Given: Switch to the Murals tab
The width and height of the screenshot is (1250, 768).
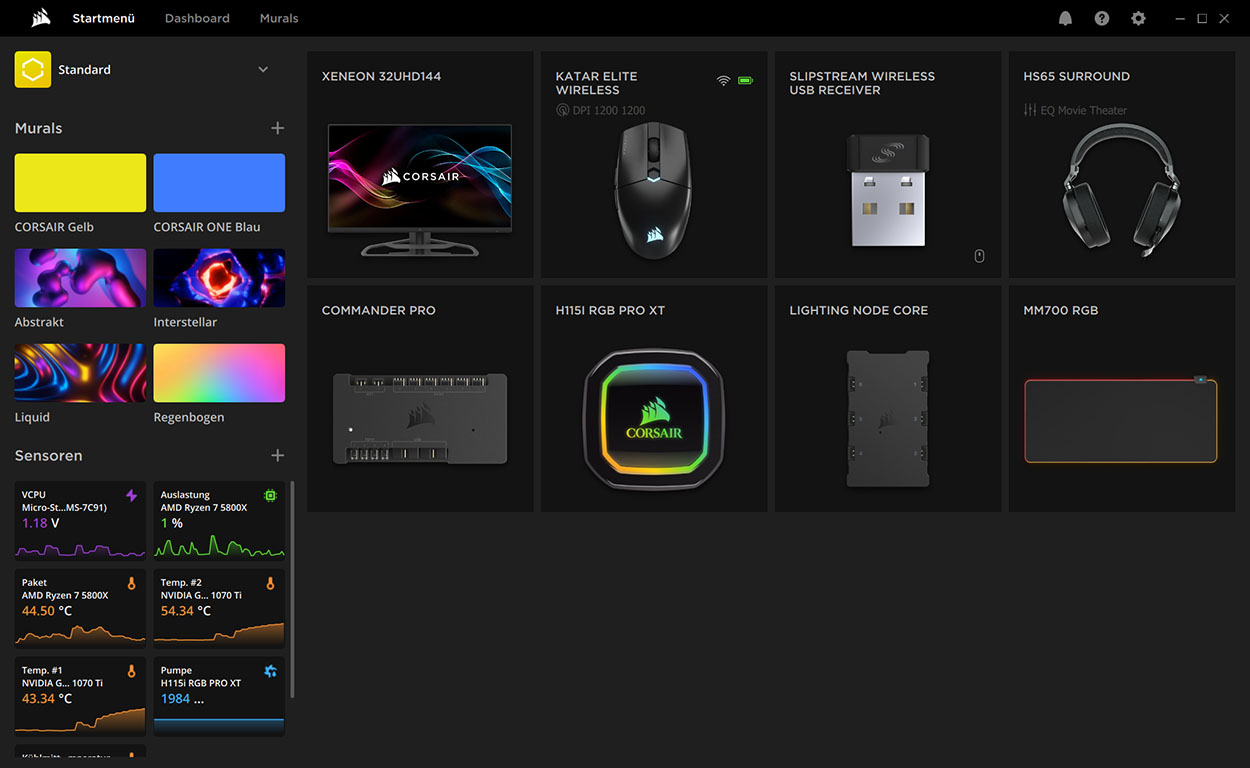Looking at the screenshot, I should pos(279,18).
